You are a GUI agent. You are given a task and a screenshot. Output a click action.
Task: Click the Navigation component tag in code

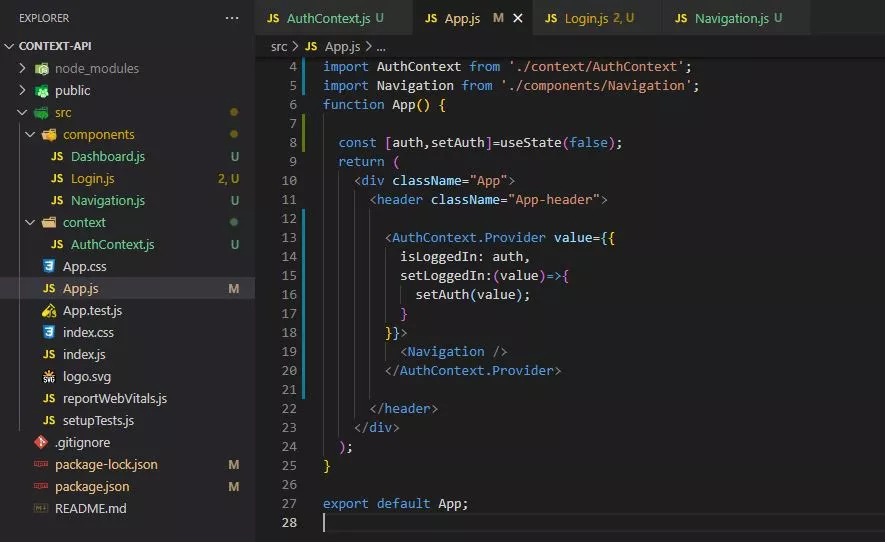[454, 351]
